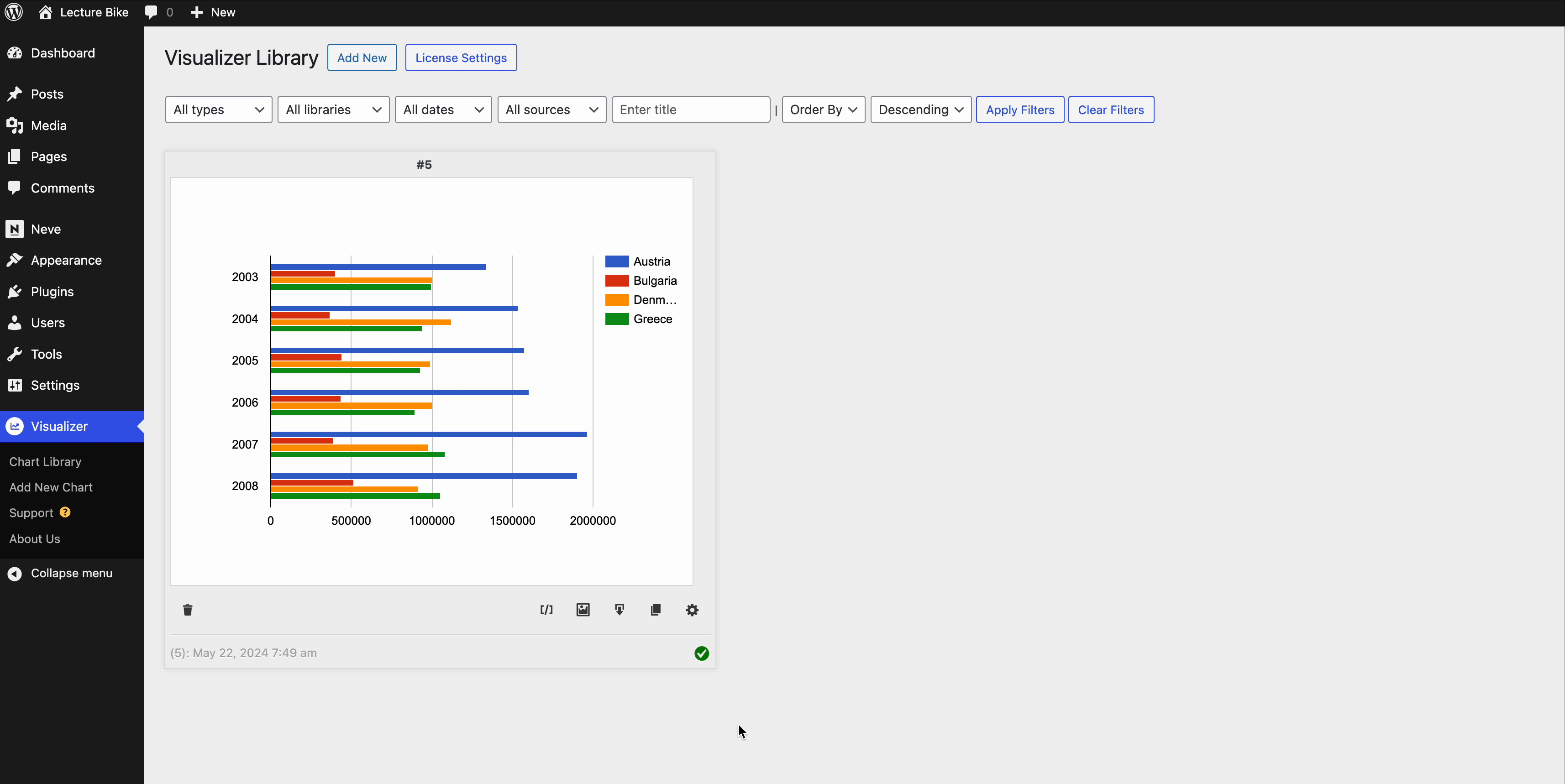Viewport: 1565px width, 784px height.
Task: Click the Apply Filters button
Action: click(x=1019, y=110)
